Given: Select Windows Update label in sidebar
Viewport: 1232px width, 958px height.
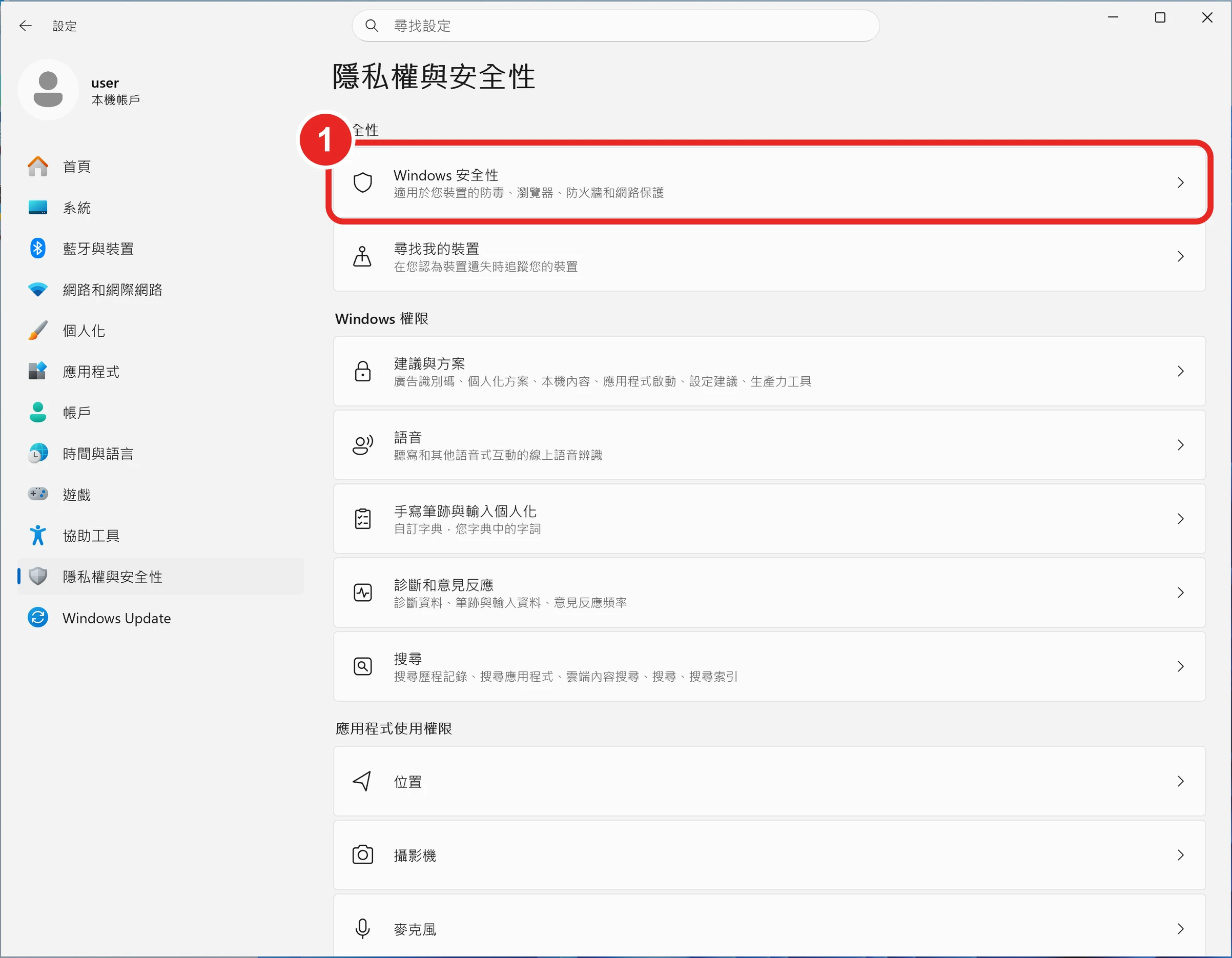Looking at the screenshot, I should click(116, 618).
